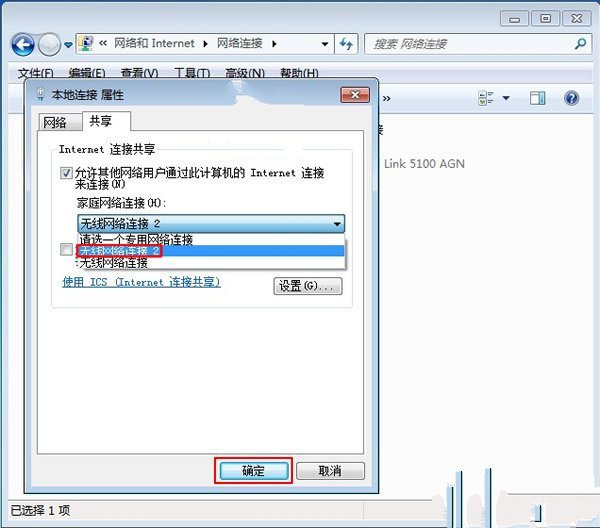
Task: Click the network icon in address bar
Action: [86, 43]
